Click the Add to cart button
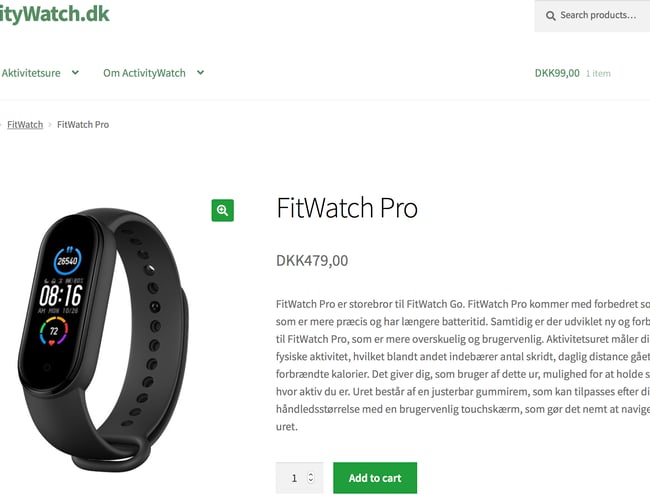The height and width of the screenshot is (500, 650). click(x=375, y=478)
